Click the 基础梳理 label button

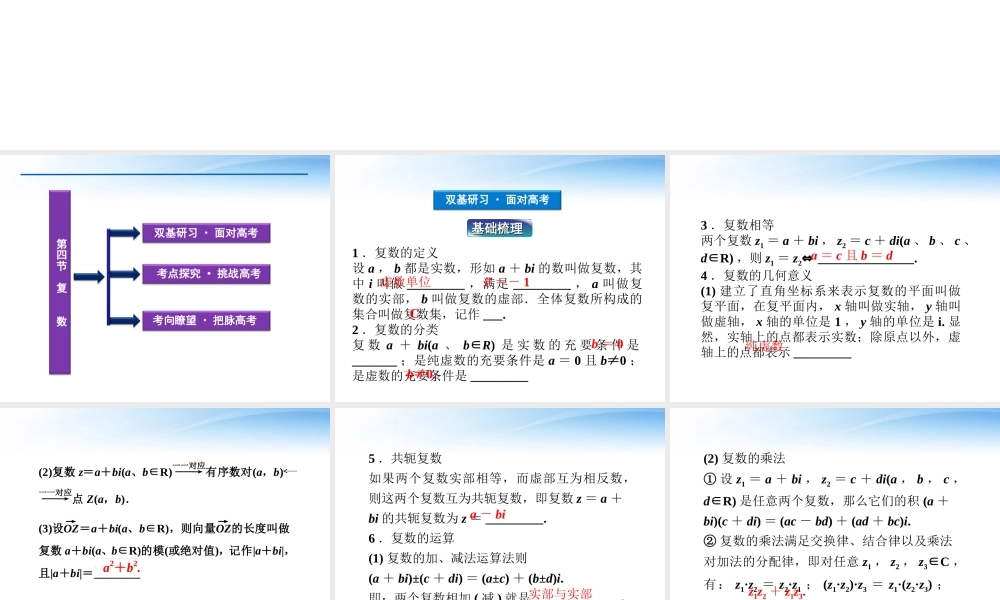499,228
